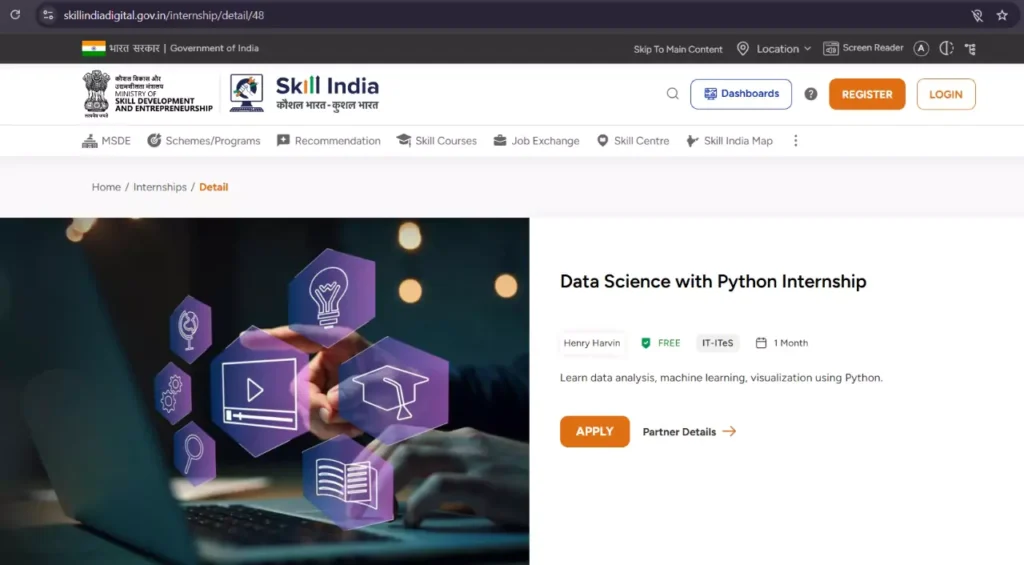
Task: Open the sitemap icon in top bar
Action: 970,49
